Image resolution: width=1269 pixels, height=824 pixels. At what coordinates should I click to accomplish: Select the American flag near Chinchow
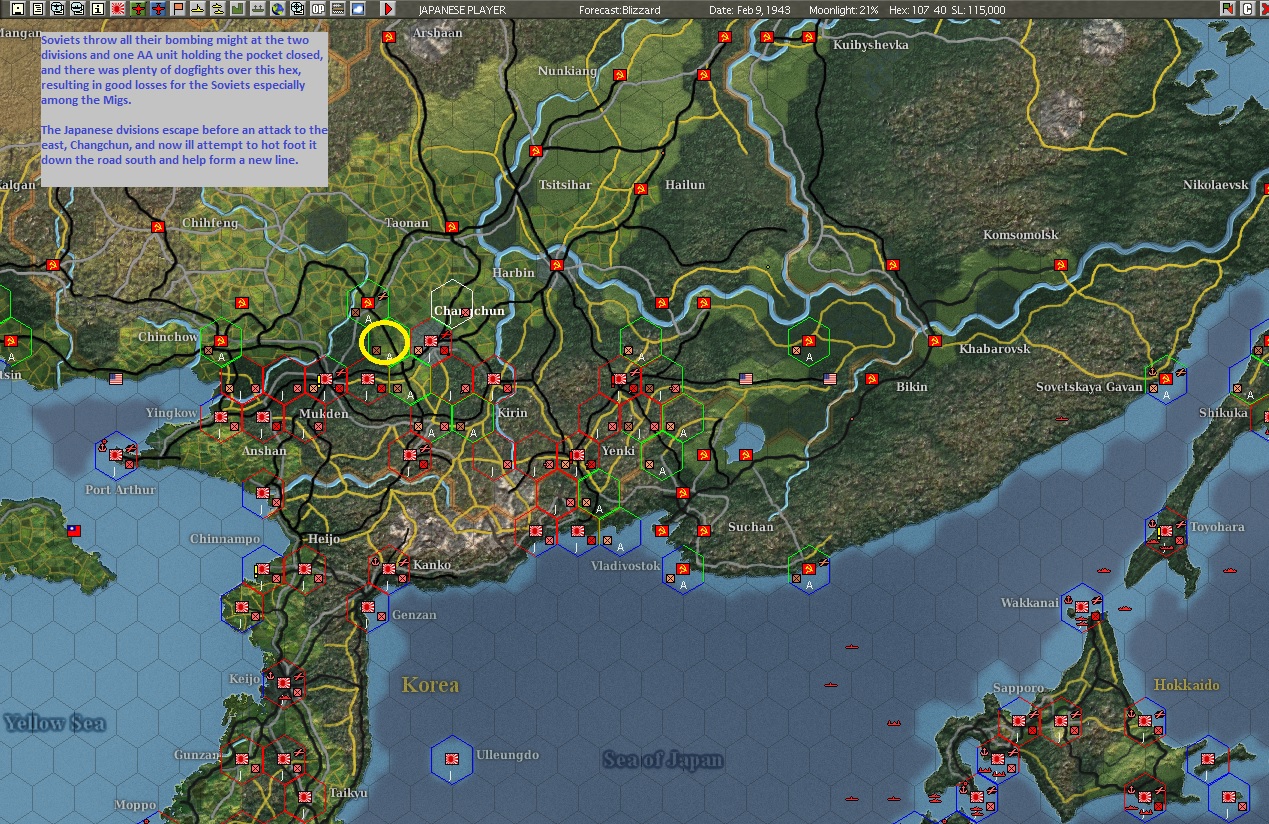coord(115,379)
